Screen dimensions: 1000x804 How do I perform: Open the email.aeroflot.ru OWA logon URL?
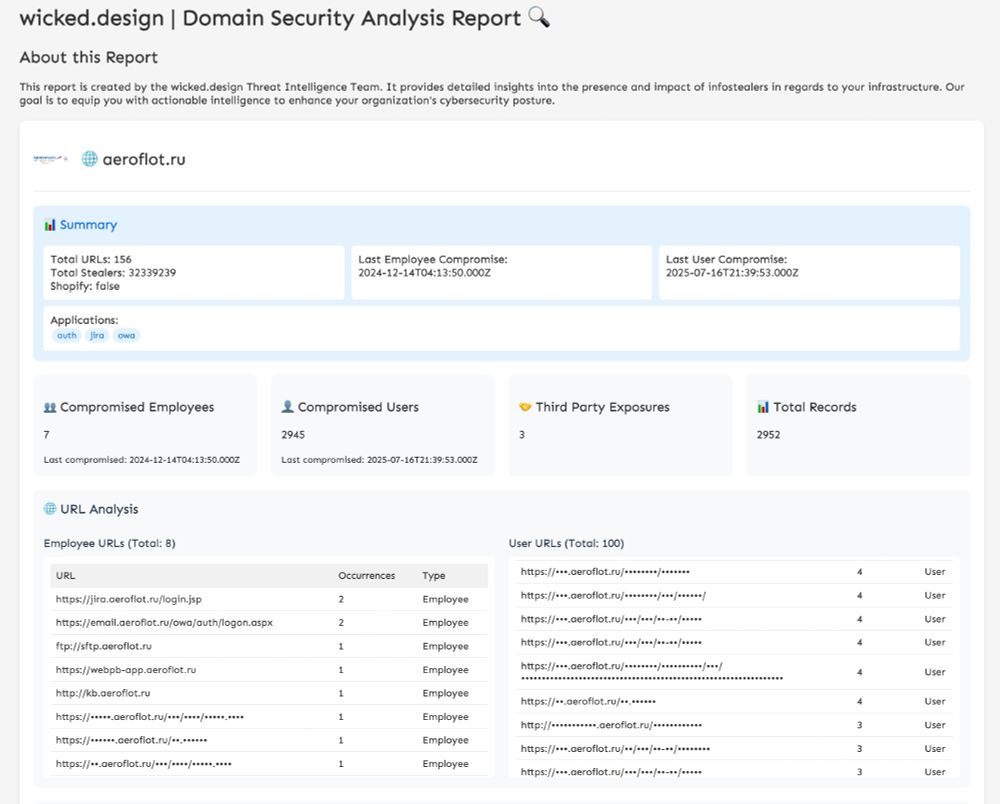tap(164, 623)
